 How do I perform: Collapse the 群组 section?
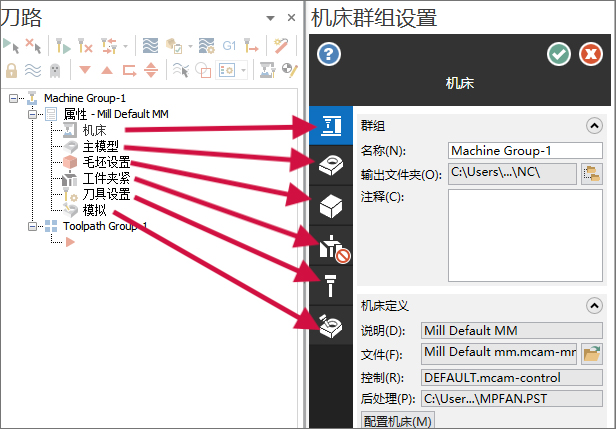(x=594, y=126)
